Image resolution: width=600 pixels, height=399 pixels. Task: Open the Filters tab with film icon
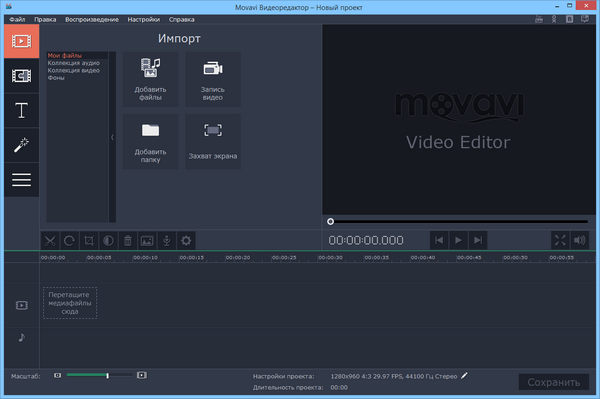point(21,76)
